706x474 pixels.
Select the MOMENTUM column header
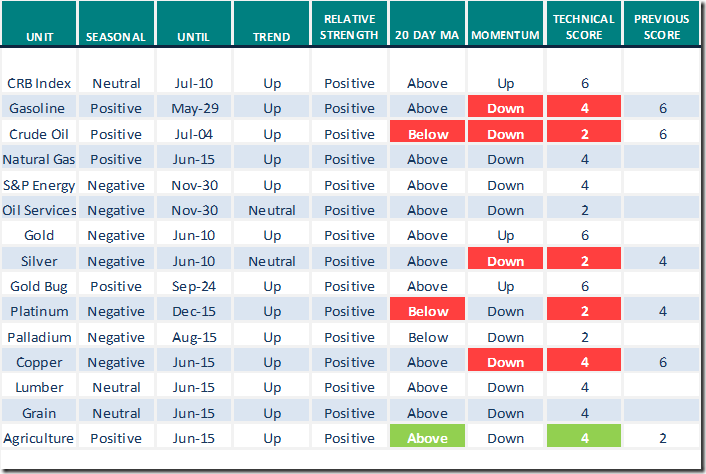click(506, 37)
